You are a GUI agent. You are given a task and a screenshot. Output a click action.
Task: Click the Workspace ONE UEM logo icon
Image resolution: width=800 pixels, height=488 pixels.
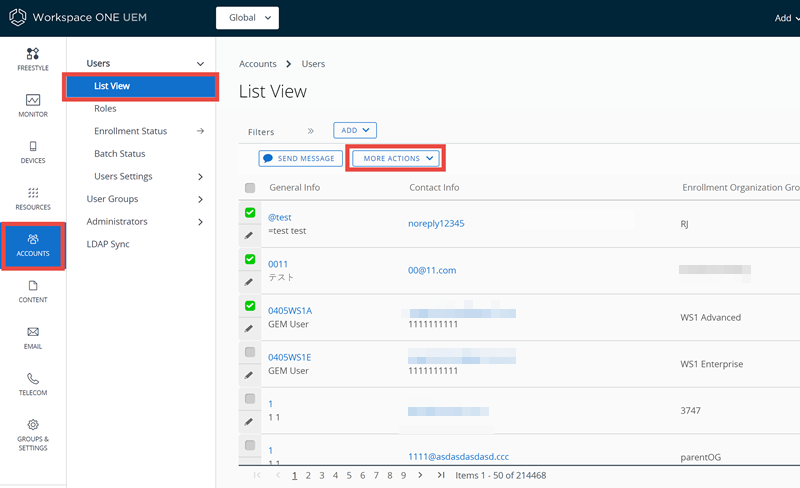point(17,17)
